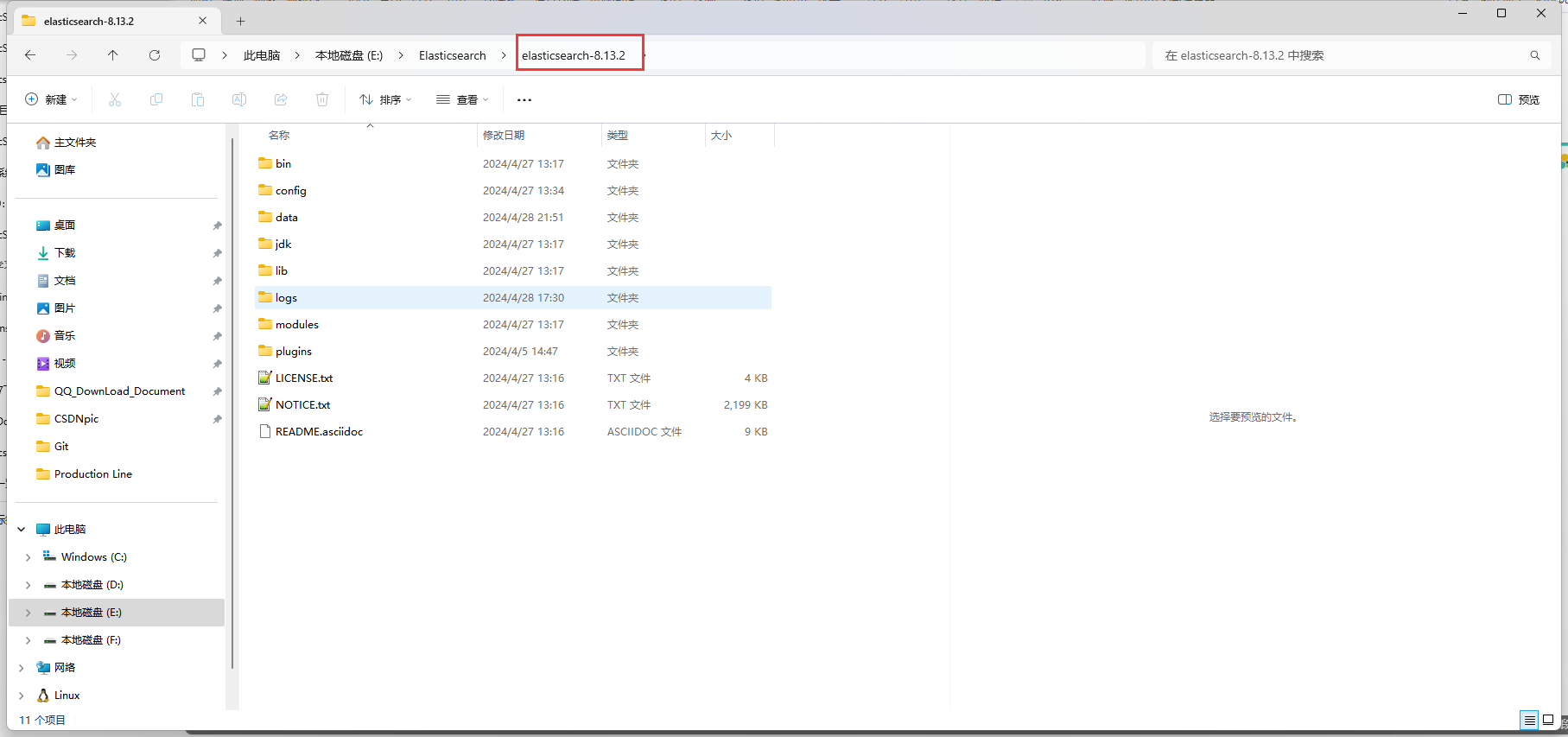Click the Cut scissors icon

pos(115,99)
